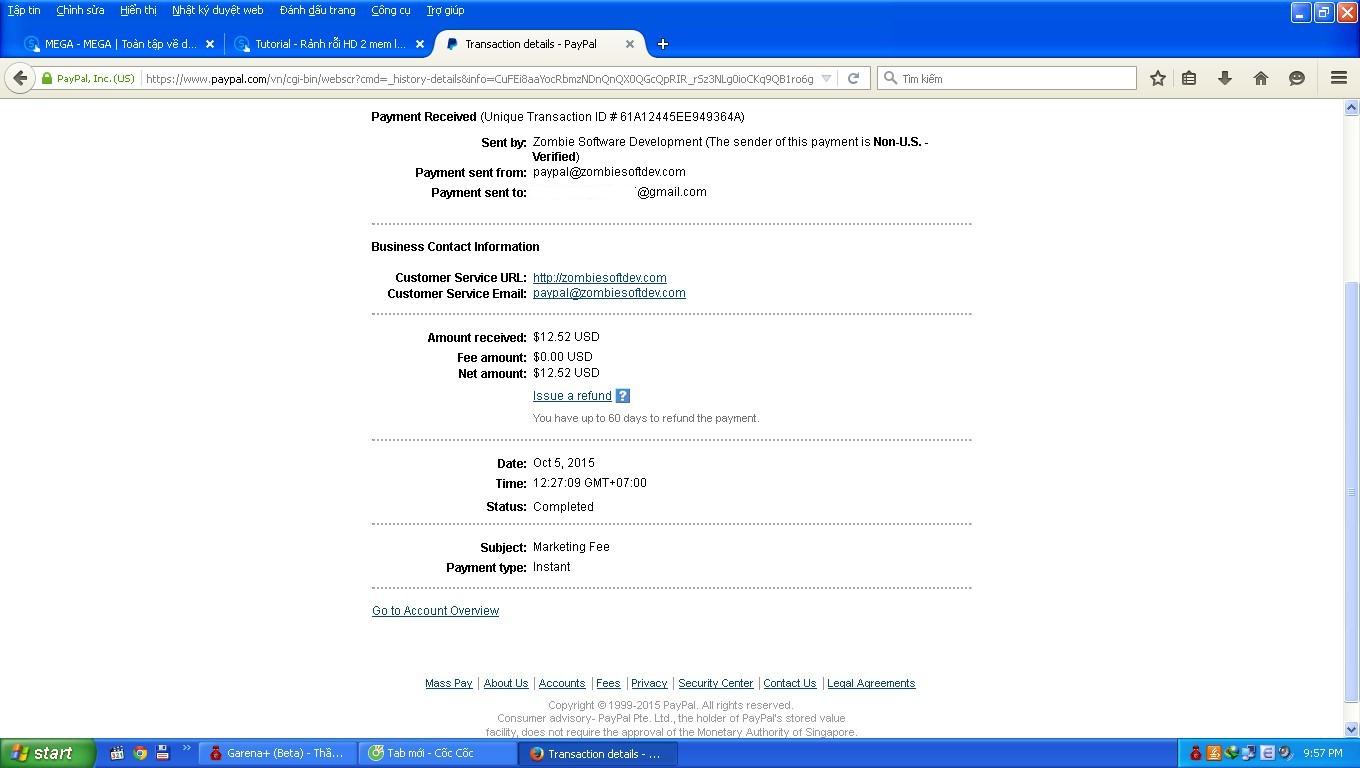Click the browser back arrow button
This screenshot has width=1360, height=768.
point(20,78)
